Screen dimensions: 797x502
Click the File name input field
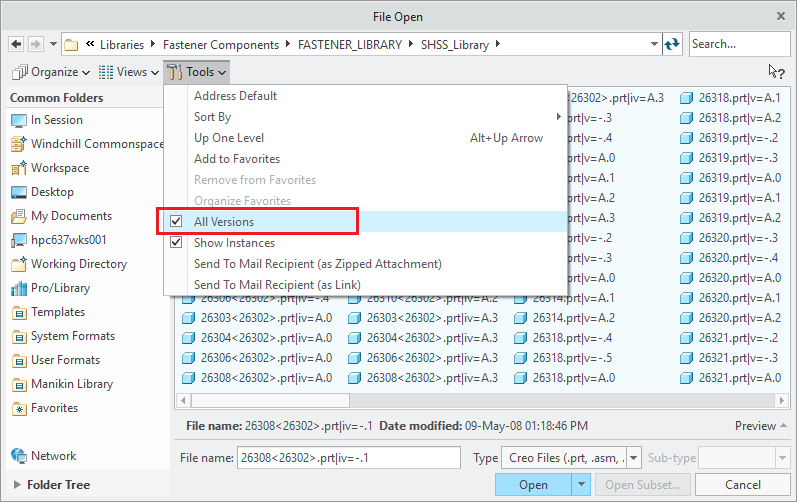click(x=349, y=458)
